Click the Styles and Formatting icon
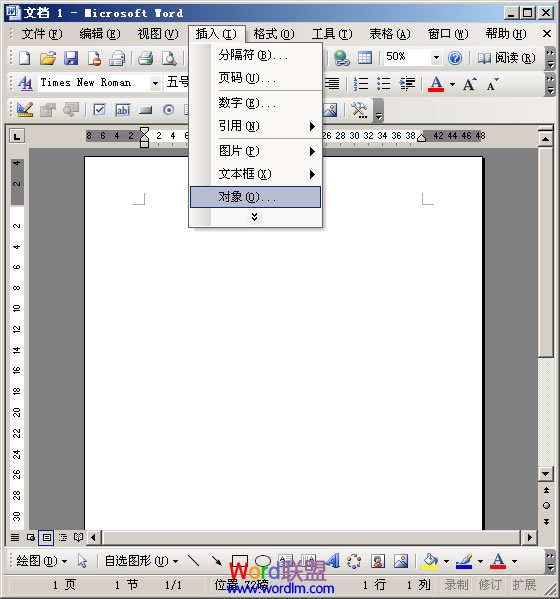This screenshot has height=599, width=560. point(25,83)
